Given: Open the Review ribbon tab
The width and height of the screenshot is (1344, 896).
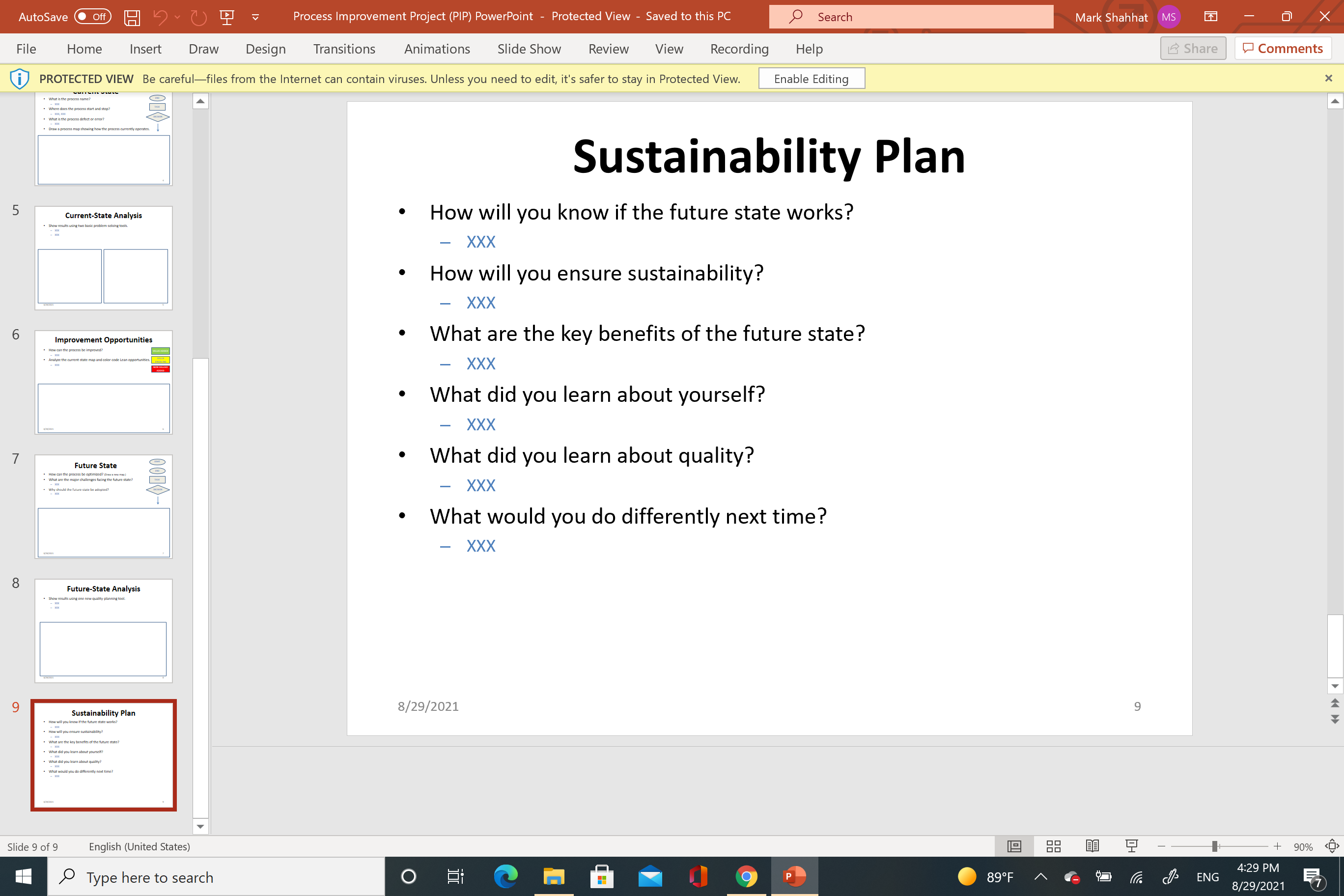Looking at the screenshot, I should 608,49.
